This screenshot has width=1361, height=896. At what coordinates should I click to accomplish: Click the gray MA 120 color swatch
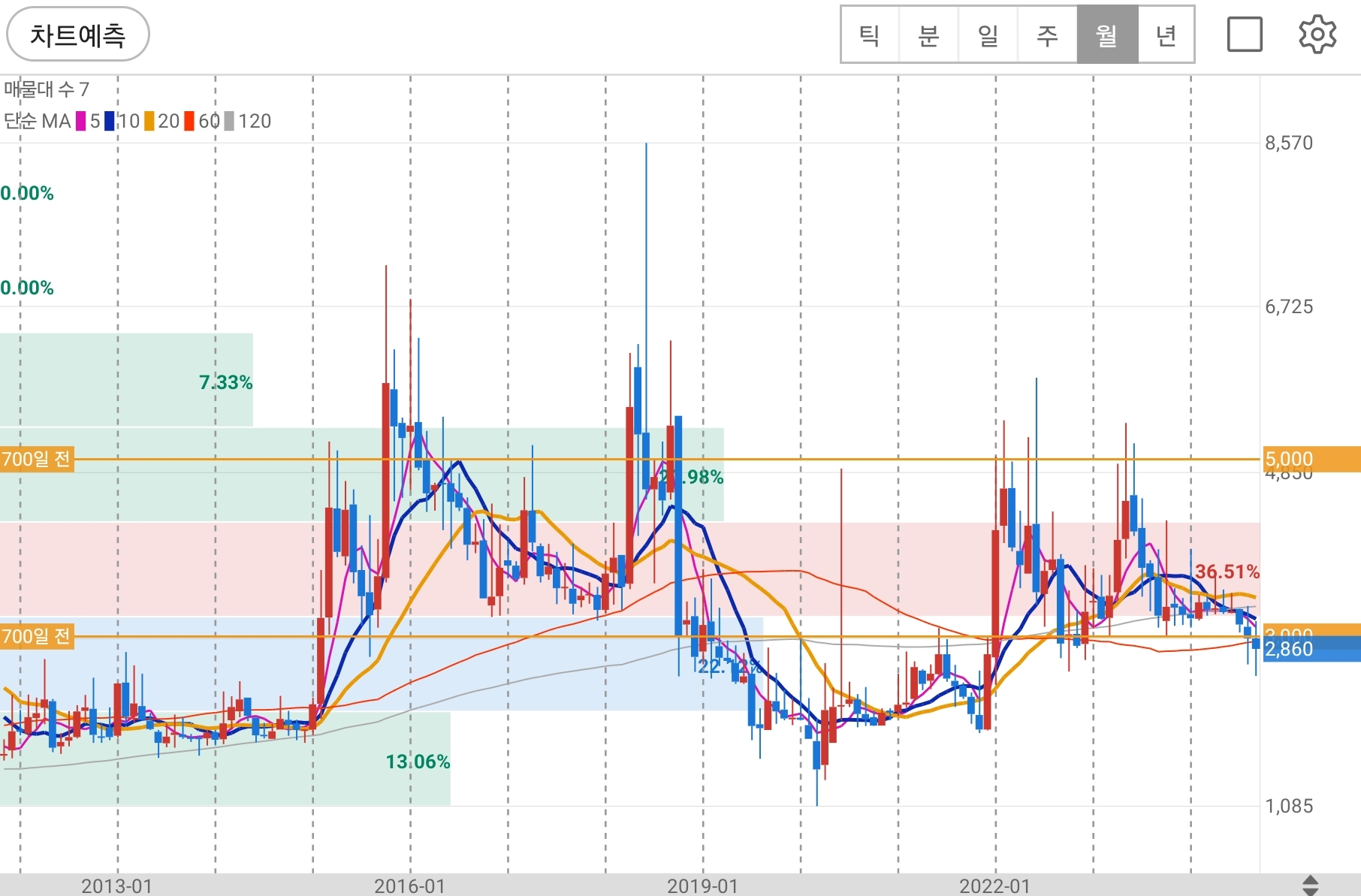[230, 121]
